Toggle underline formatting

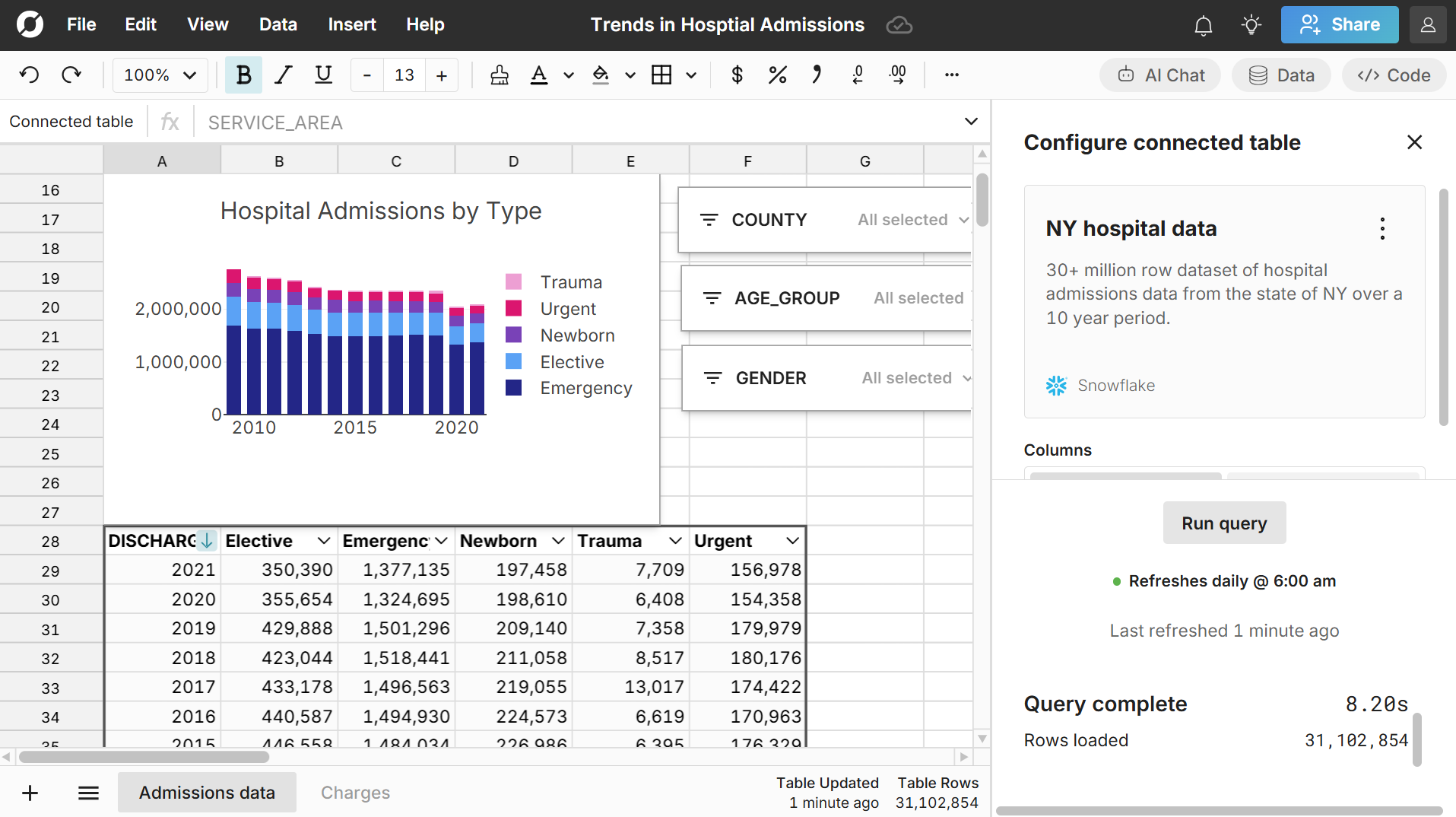tap(323, 75)
